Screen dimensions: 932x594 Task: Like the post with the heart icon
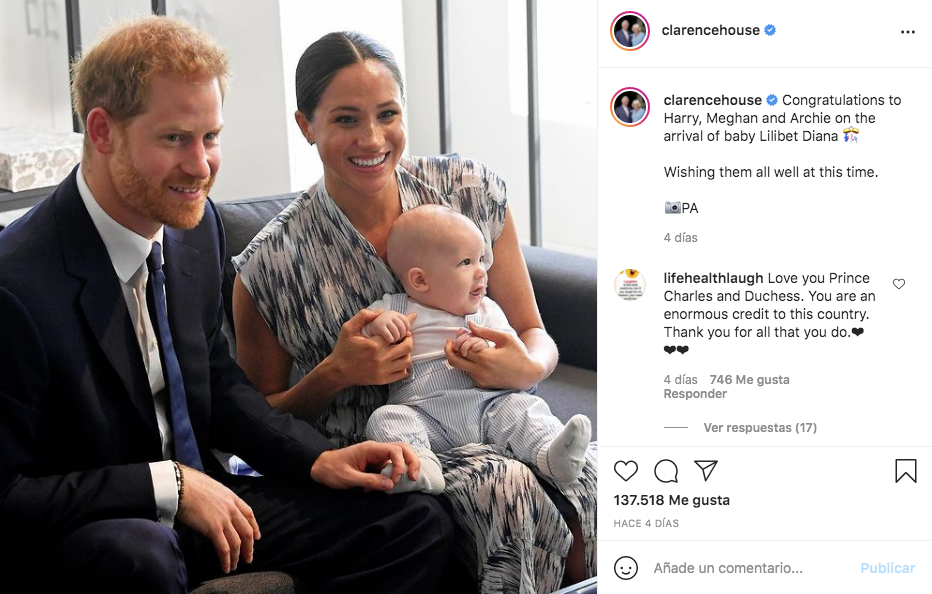pos(625,471)
